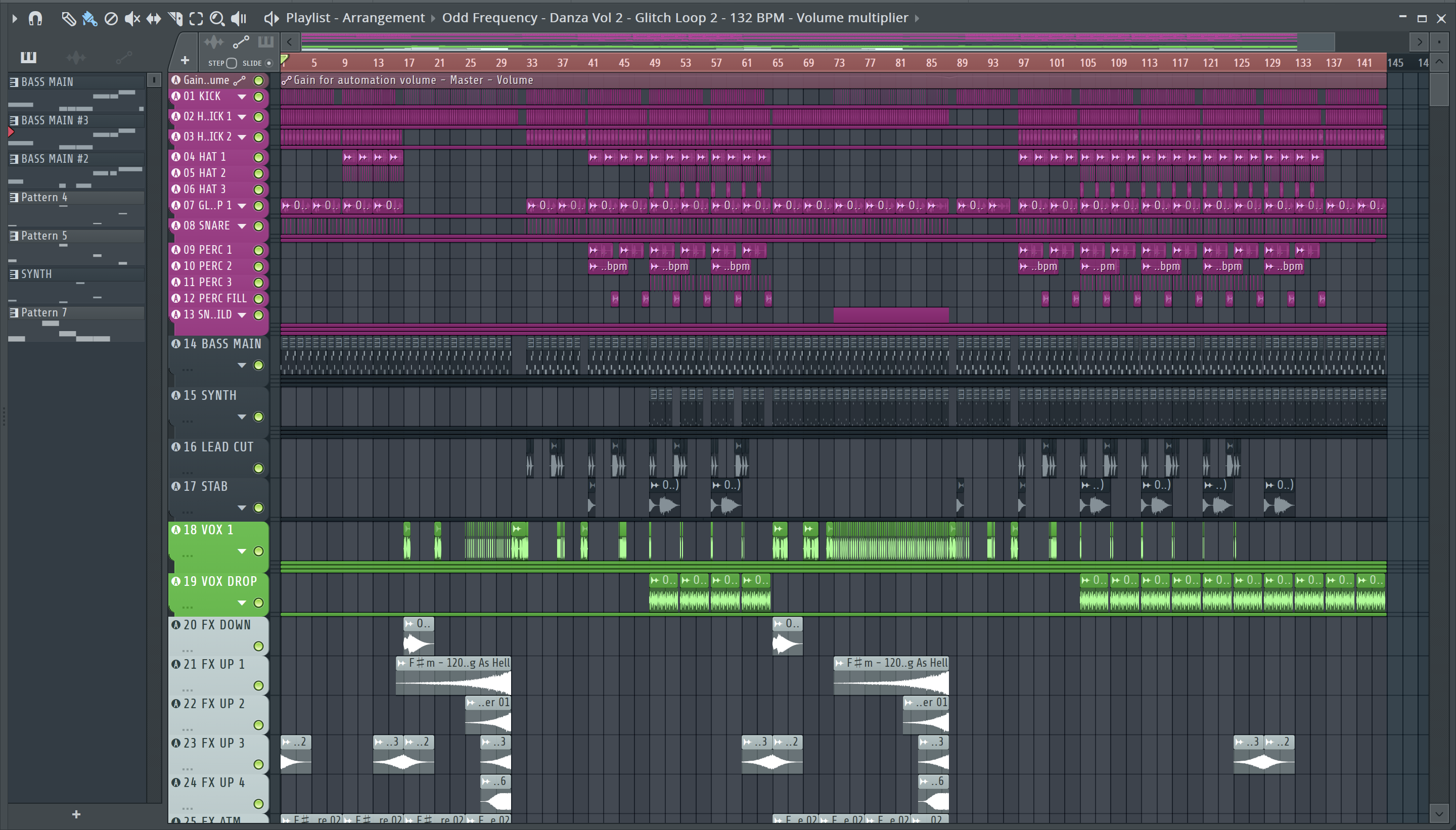Select the Draw pencil tool

tap(68, 18)
